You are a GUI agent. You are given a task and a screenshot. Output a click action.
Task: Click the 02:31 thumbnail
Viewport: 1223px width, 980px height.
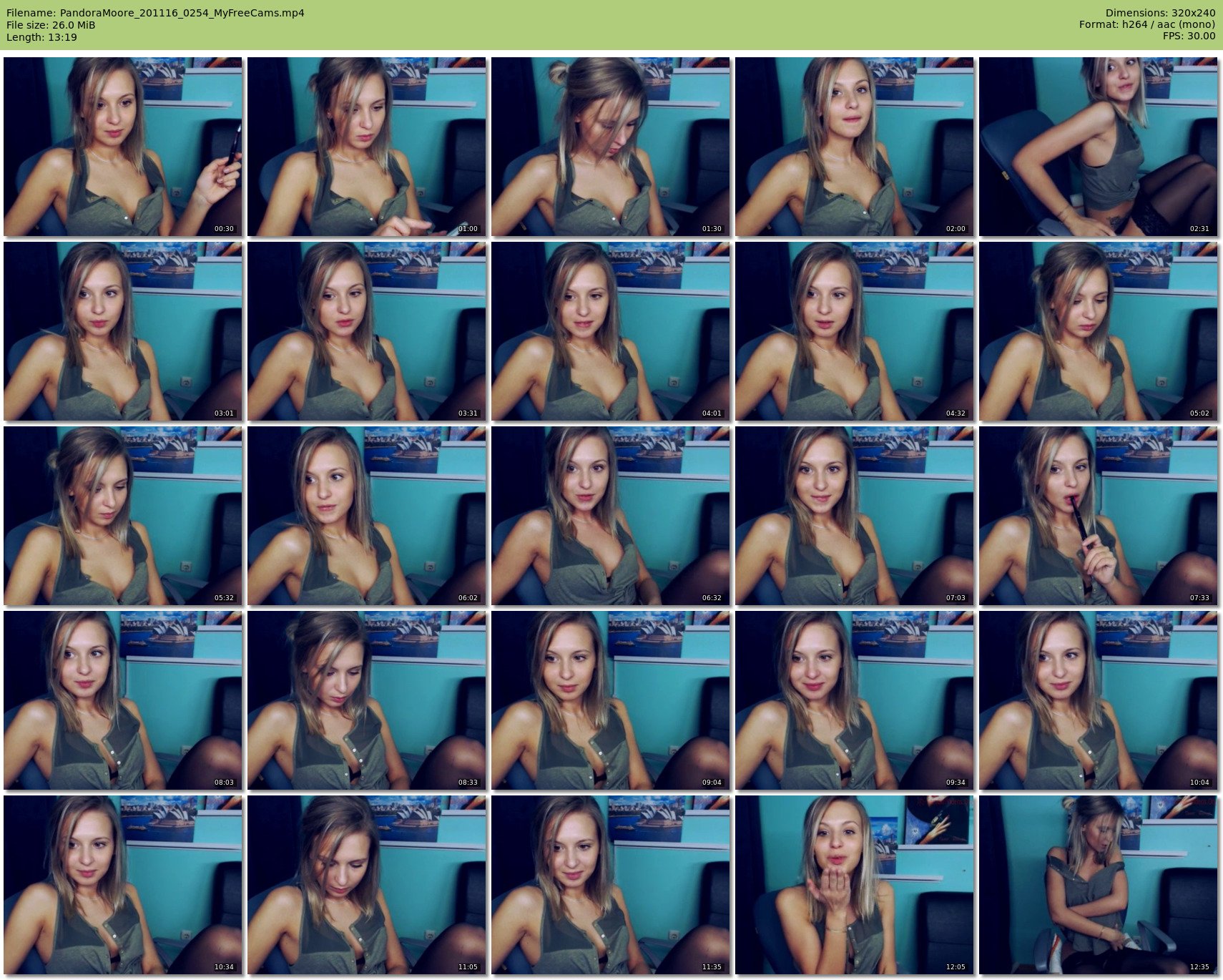(x=1098, y=147)
